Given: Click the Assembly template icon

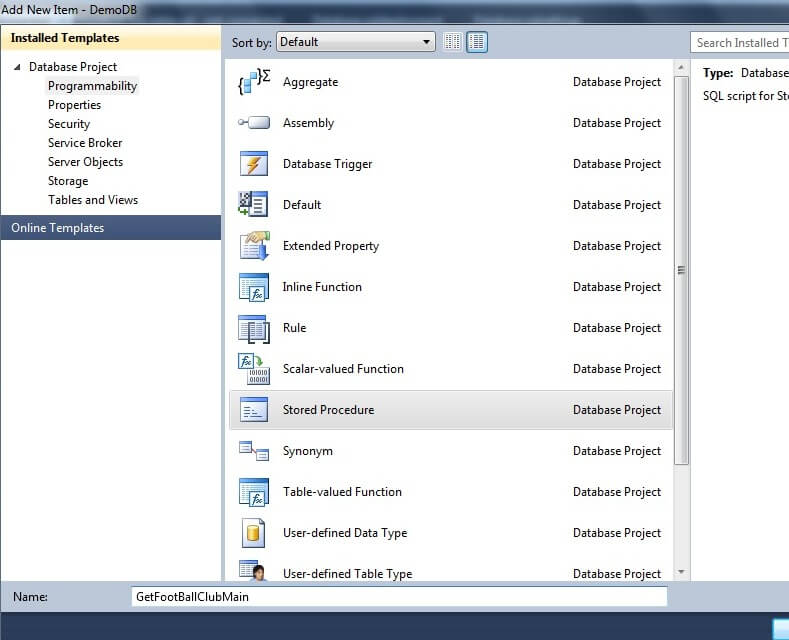Looking at the screenshot, I should click(x=254, y=122).
